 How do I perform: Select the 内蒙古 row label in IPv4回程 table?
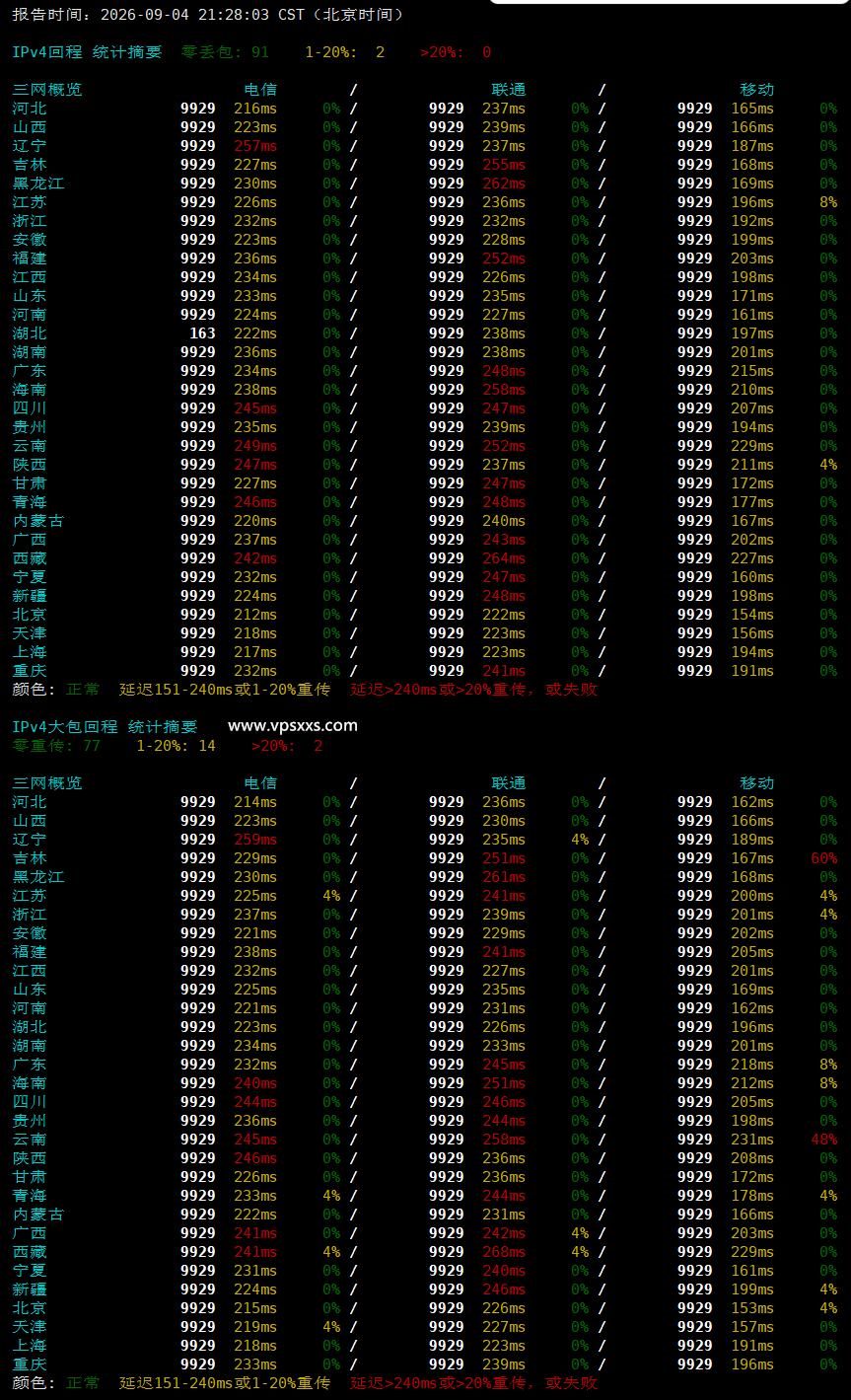click(x=38, y=521)
